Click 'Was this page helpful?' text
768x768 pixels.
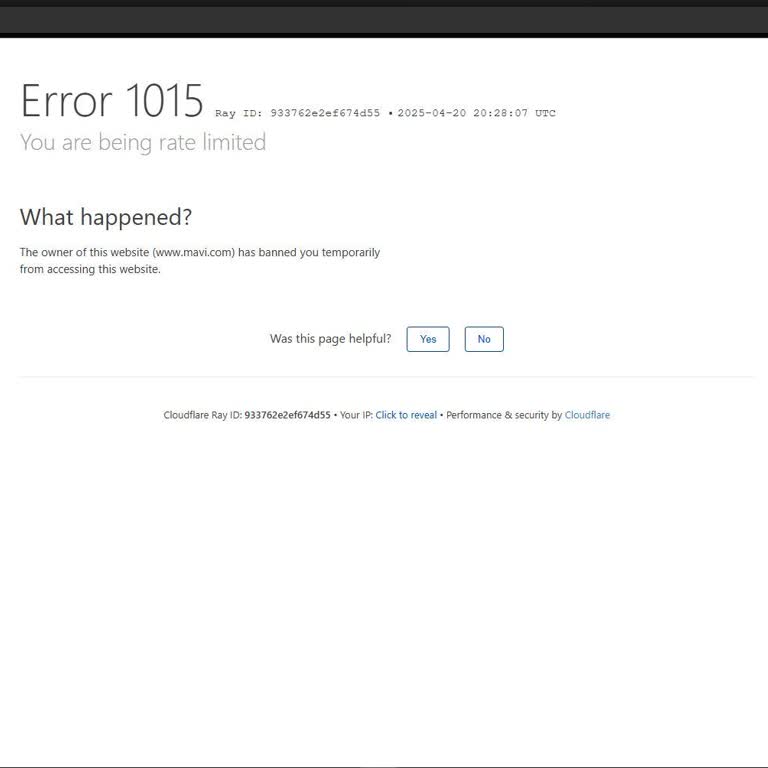pyautogui.click(x=331, y=338)
